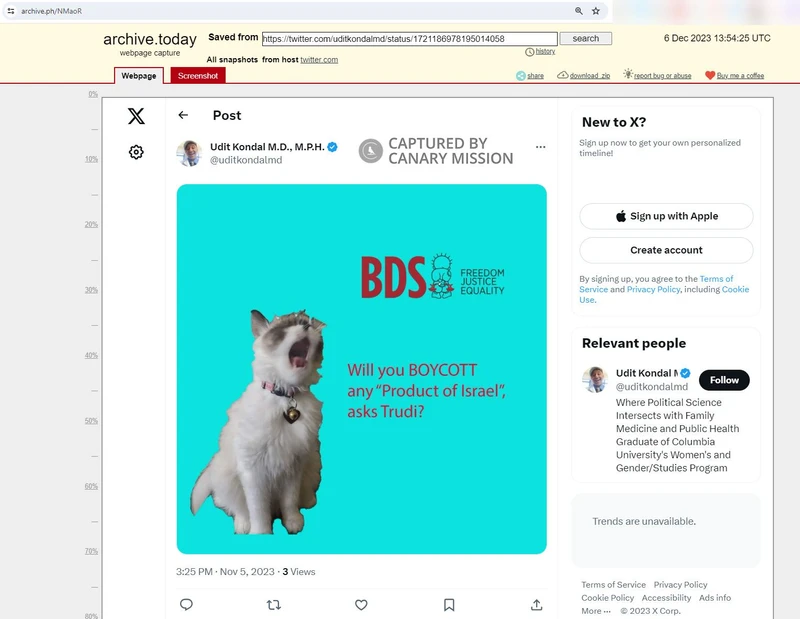Click the Saved from URL field
The width and height of the screenshot is (800, 619).
click(410, 39)
